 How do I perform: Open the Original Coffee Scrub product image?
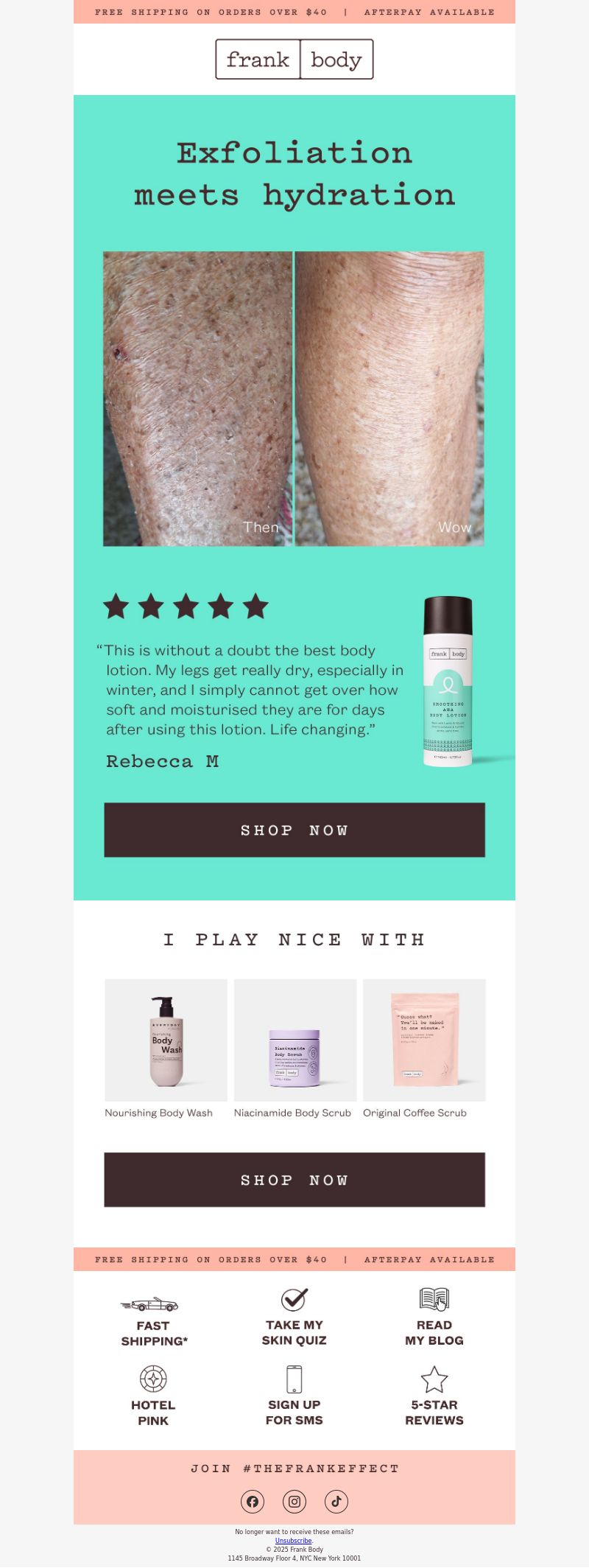(x=424, y=1040)
